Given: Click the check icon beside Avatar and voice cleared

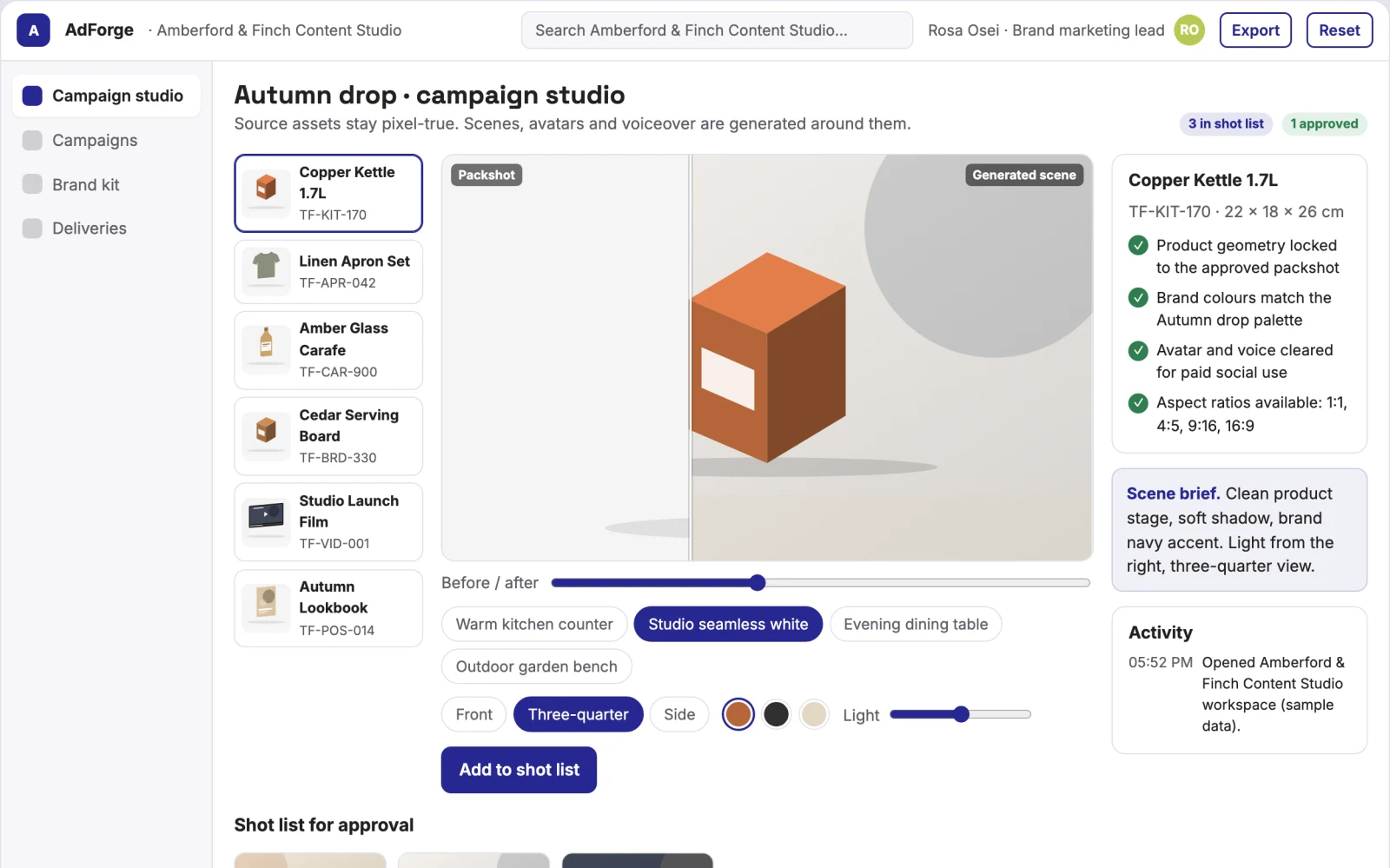Looking at the screenshot, I should click(x=1138, y=350).
